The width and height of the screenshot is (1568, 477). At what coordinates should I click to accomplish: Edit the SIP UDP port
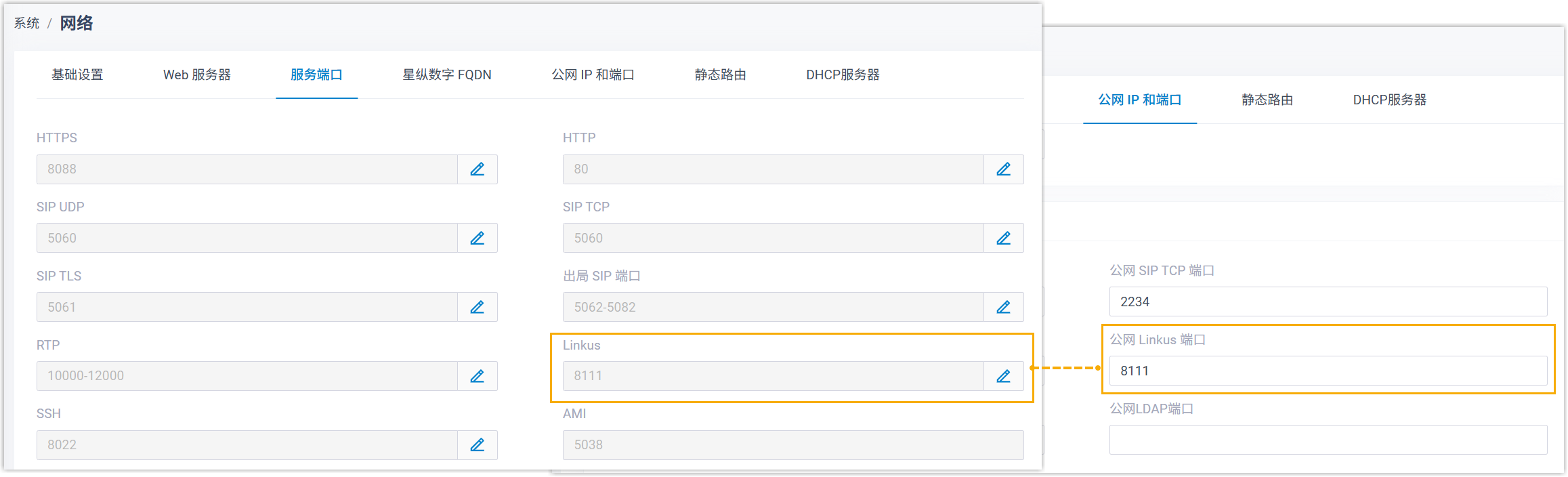[x=478, y=239]
